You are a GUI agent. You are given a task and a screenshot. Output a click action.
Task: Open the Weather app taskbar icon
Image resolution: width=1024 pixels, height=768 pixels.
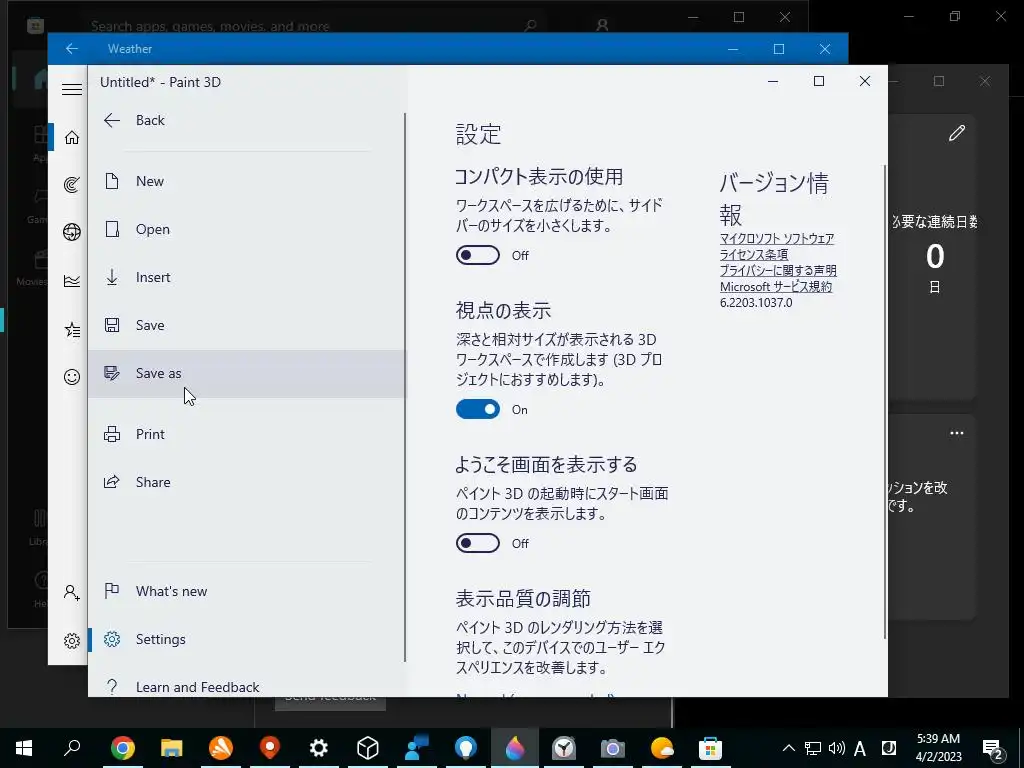(x=662, y=748)
